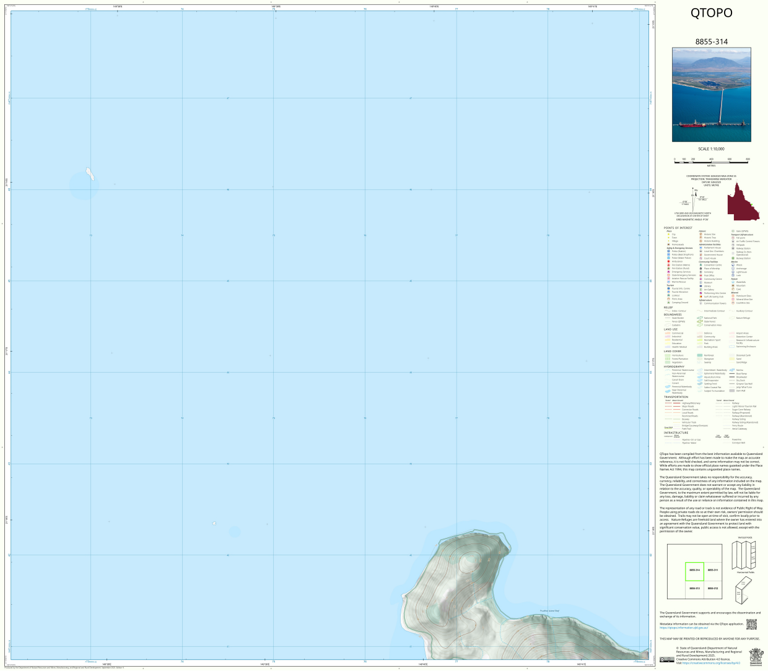768x671 pixels.
Task: Click the LAND COVER legend heading
Action: pyautogui.click(x=672, y=351)
